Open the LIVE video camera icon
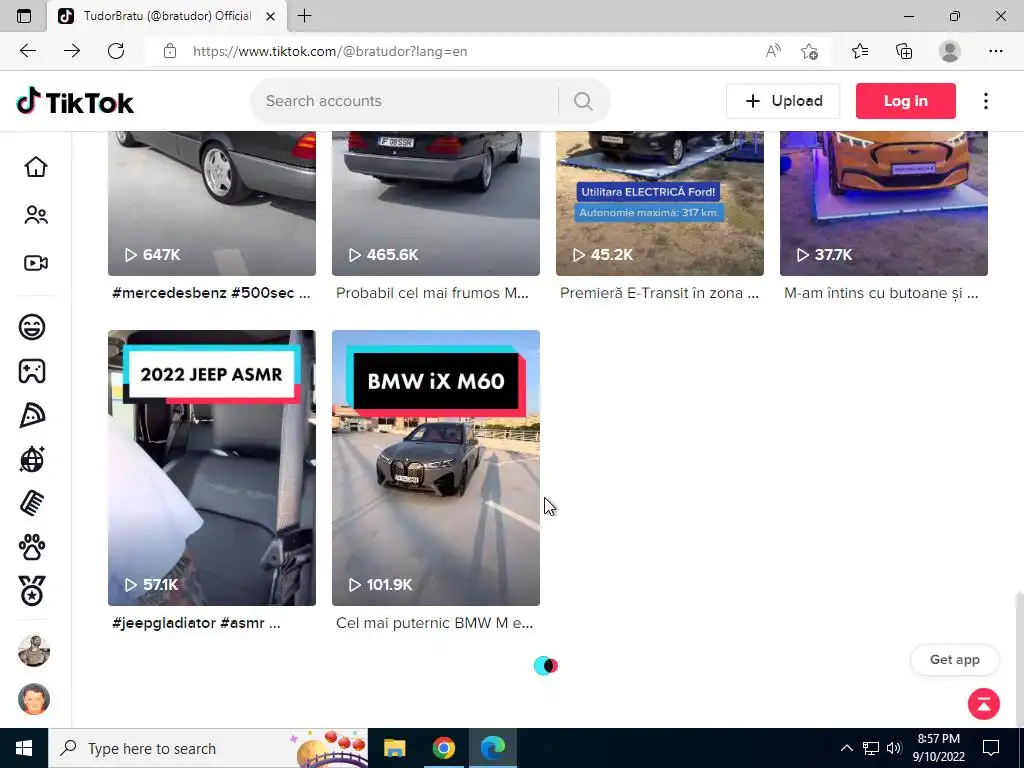This screenshot has width=1024, height=768. coord(36,263)
